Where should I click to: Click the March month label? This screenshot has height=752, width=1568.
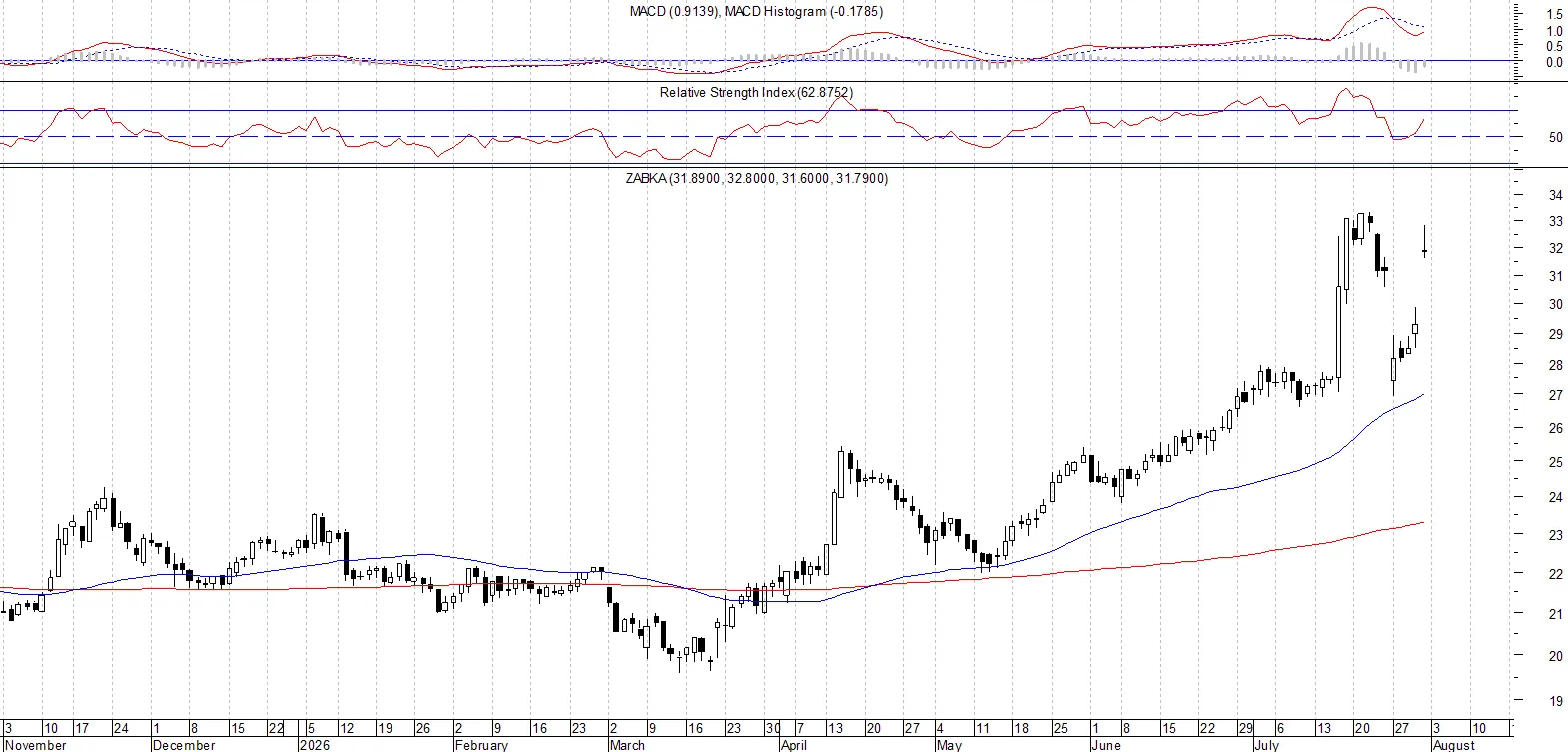[627, 745]
